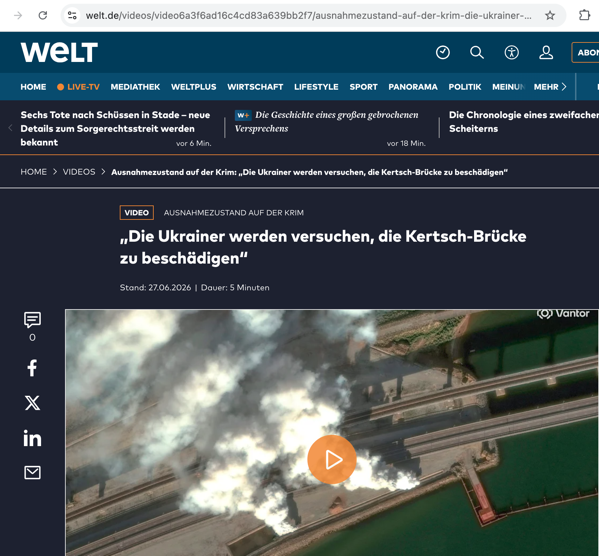Image resolution: width=599 pixels, height=556 pixels.
Task: Share article on Facebook
Action: [x=32, y=368]
